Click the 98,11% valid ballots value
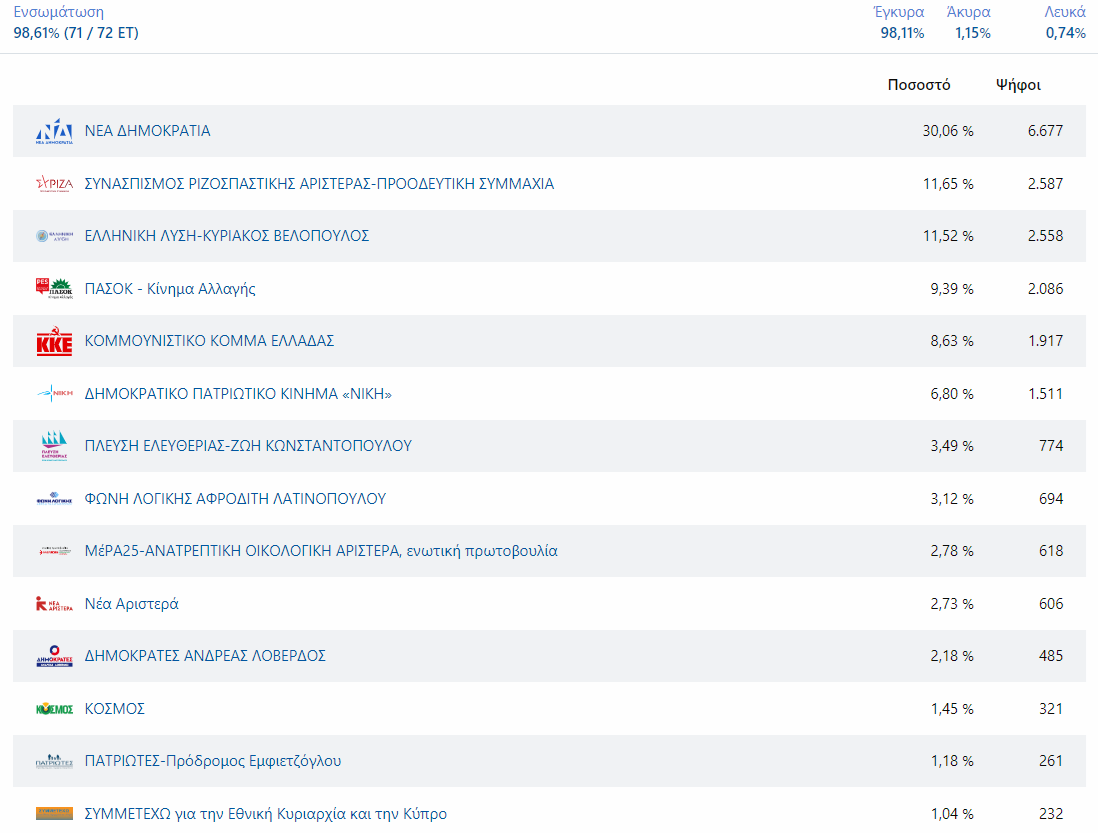 [903, 33]
